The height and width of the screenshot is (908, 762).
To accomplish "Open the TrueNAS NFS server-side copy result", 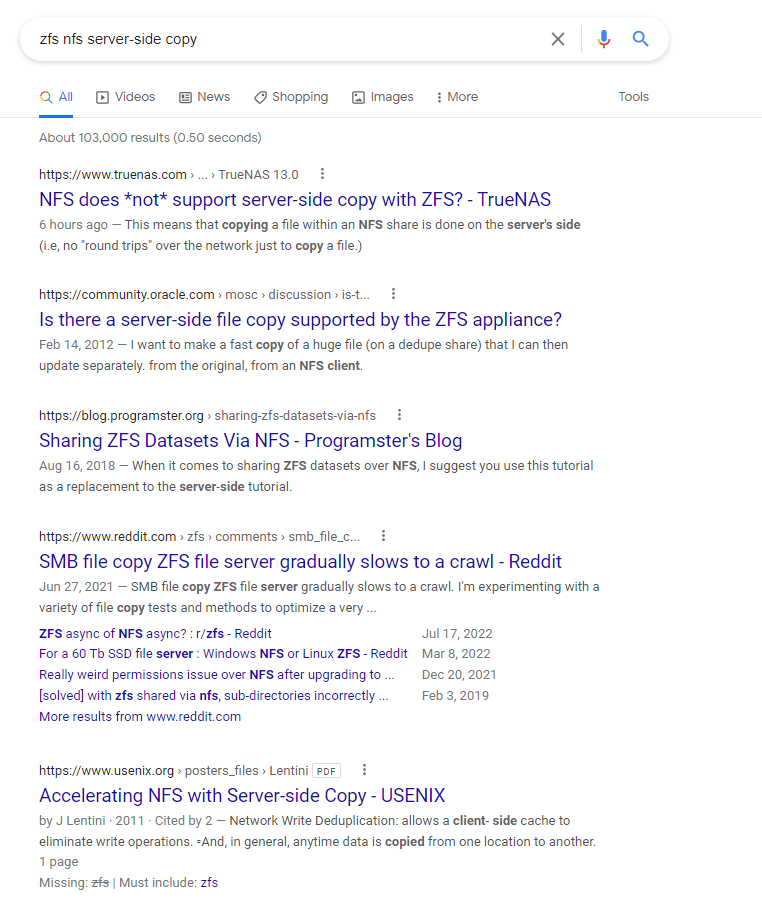I will point(295,200).
